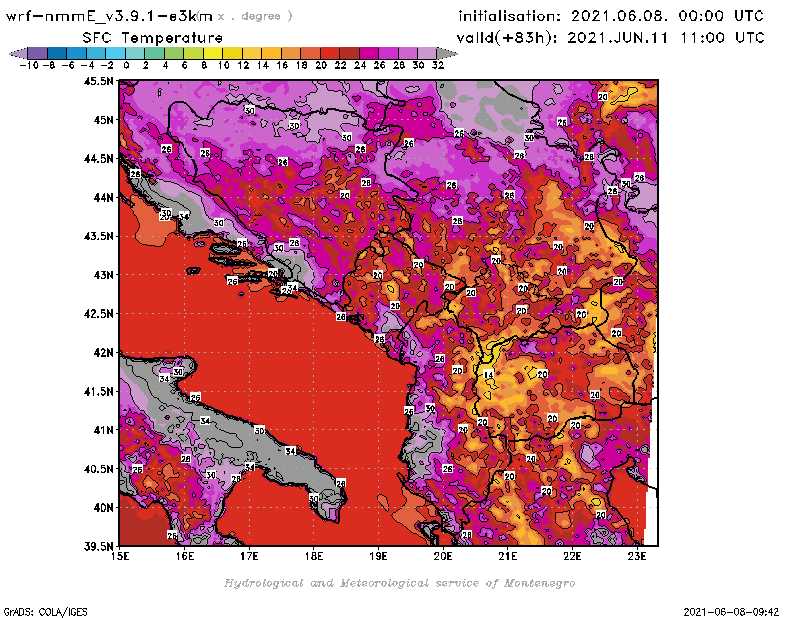
Task: Click the '45N' latitude axis label
Action: pos(104,120)
